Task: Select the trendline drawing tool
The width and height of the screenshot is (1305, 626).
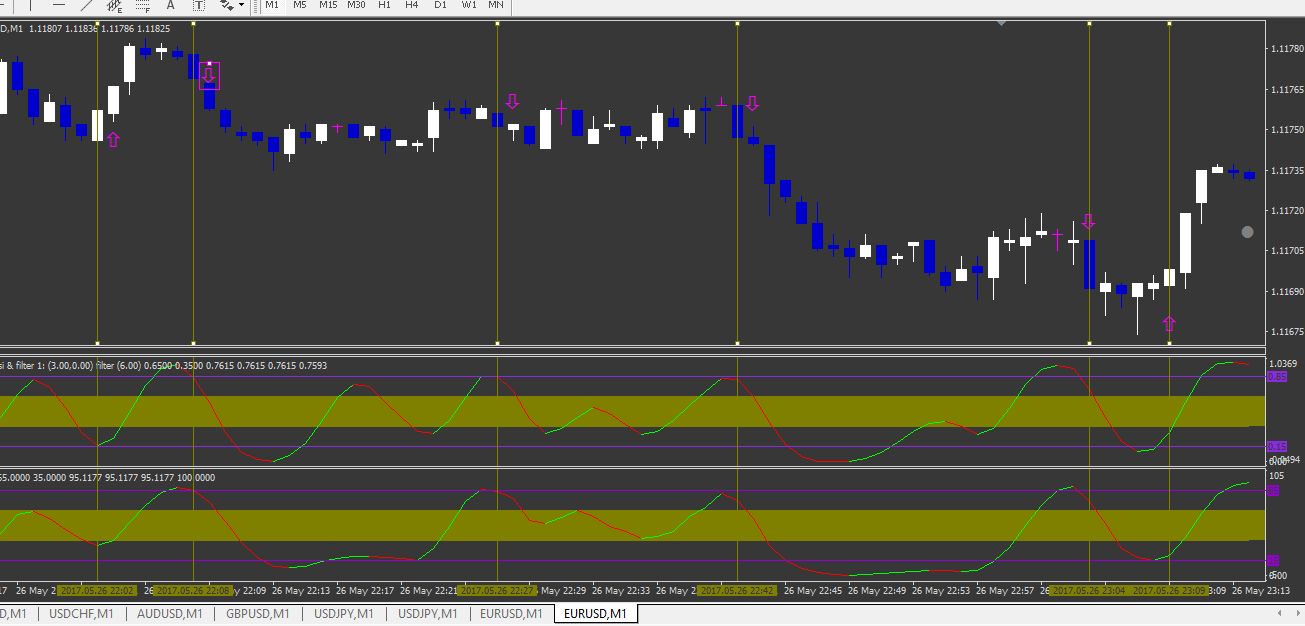Action: [x=86, y=5]
